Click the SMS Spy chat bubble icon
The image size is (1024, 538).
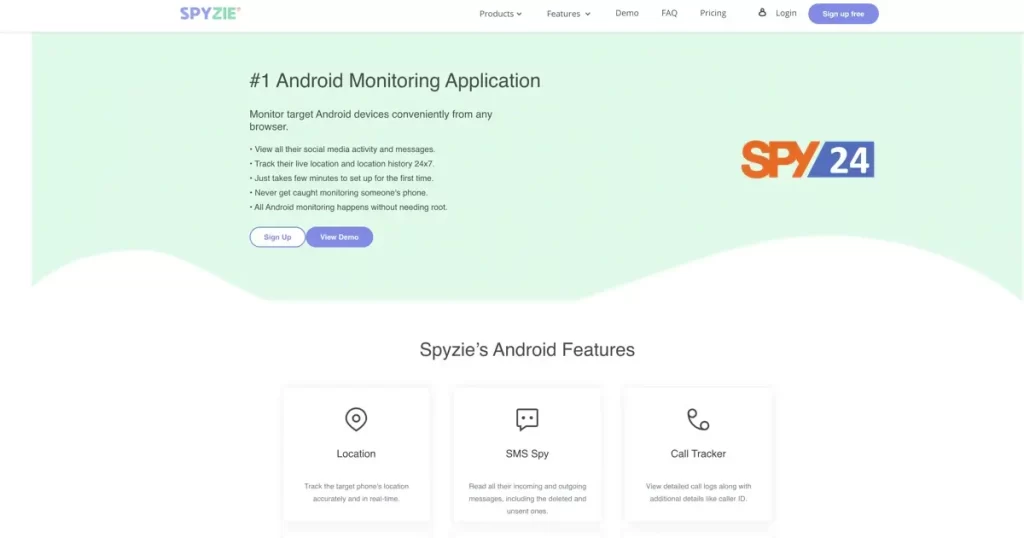(527, 419)
